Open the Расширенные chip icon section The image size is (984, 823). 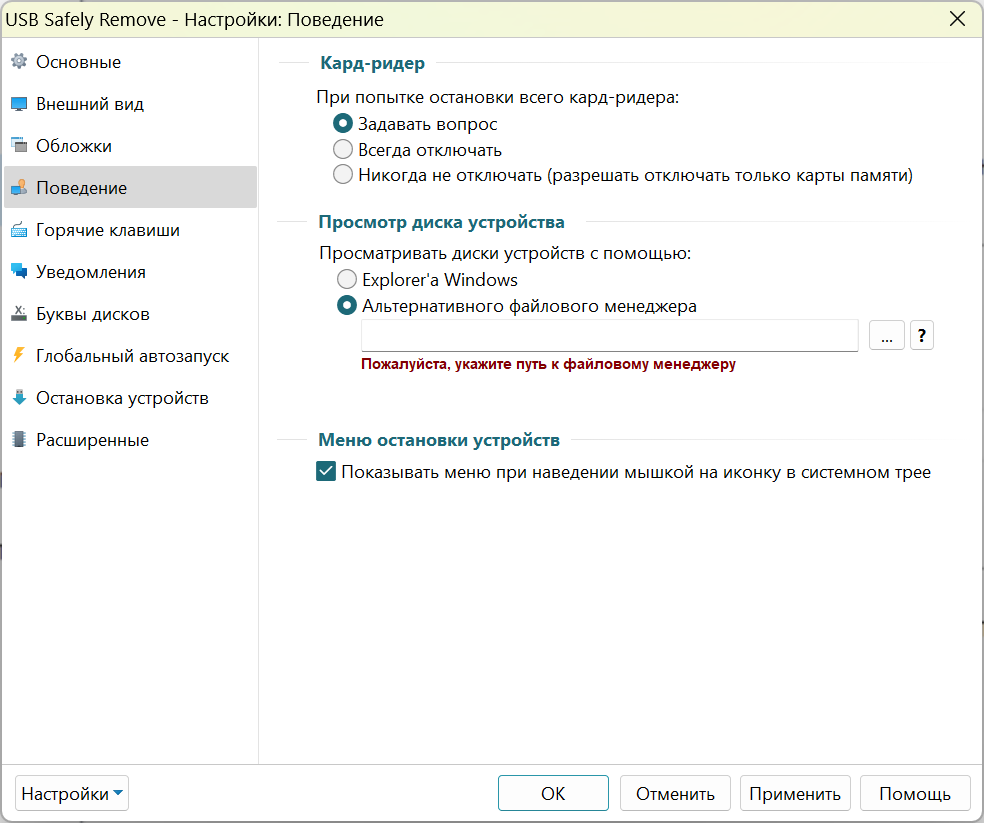[x=19, y=440]
